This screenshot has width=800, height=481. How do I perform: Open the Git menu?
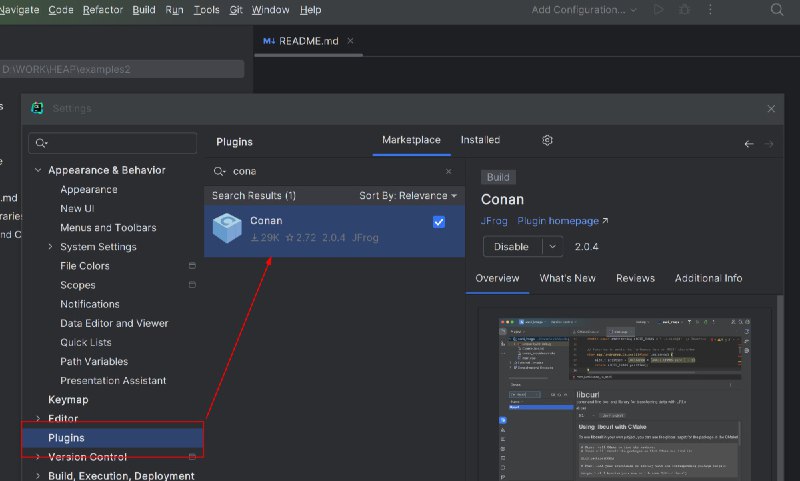click(236, 10)
